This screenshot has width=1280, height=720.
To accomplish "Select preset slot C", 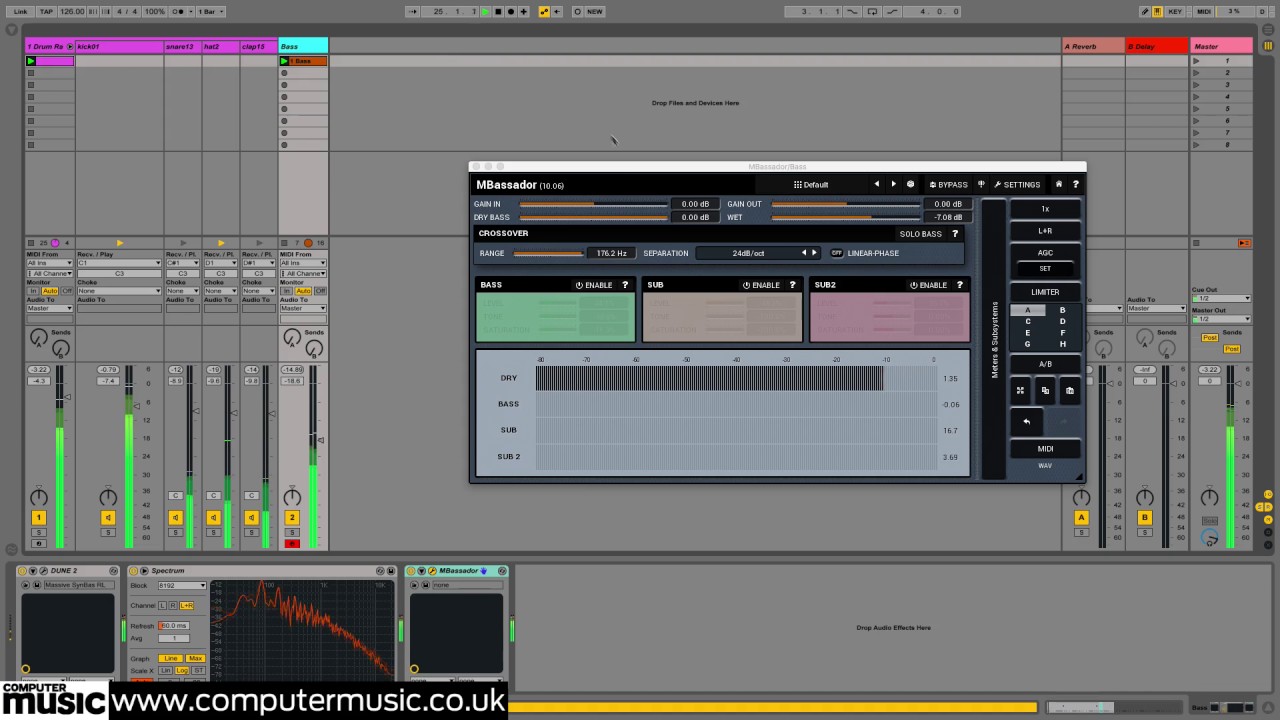I will (x=1027, y=322).
